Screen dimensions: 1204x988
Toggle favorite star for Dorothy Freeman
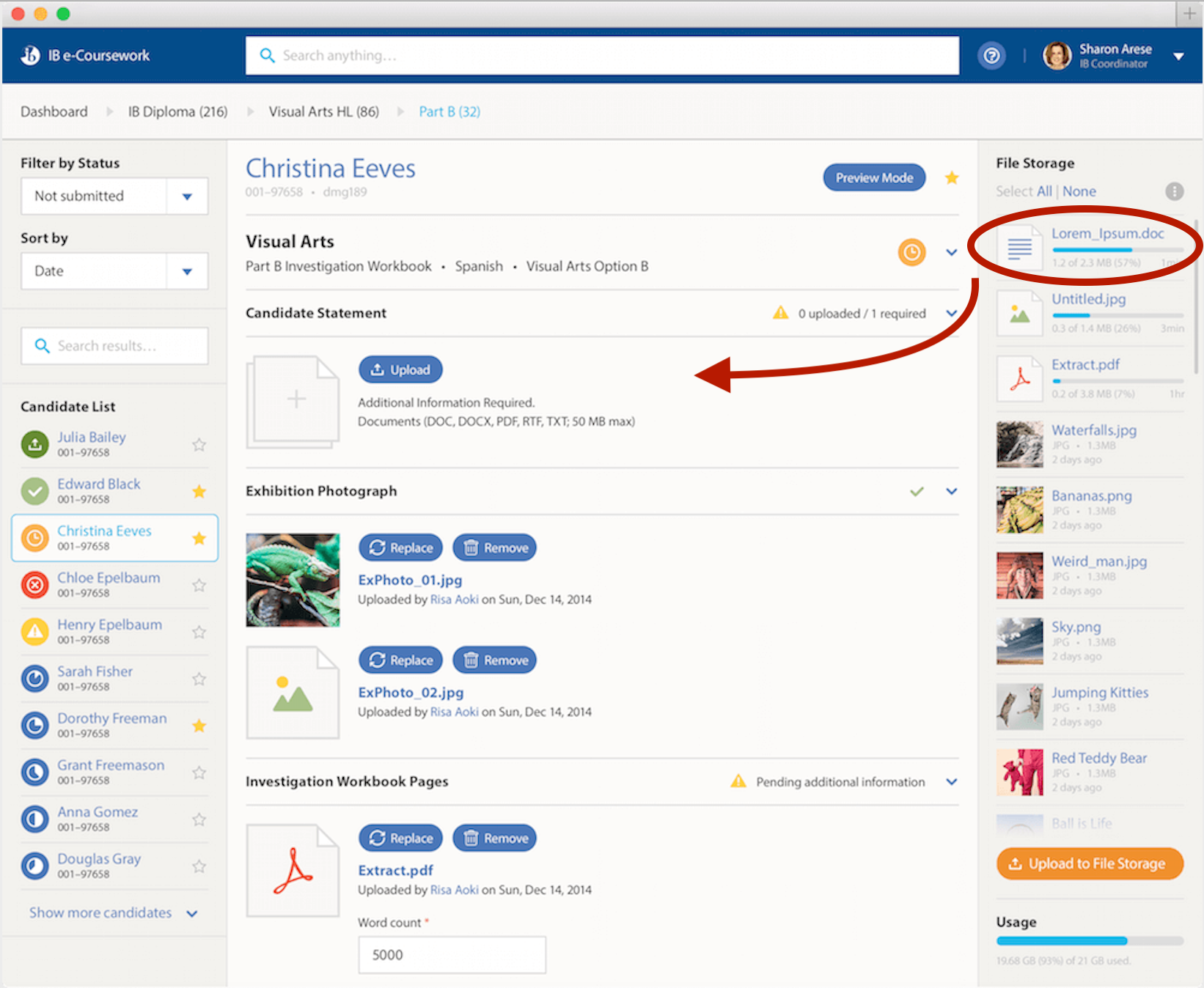click(199, 726)
